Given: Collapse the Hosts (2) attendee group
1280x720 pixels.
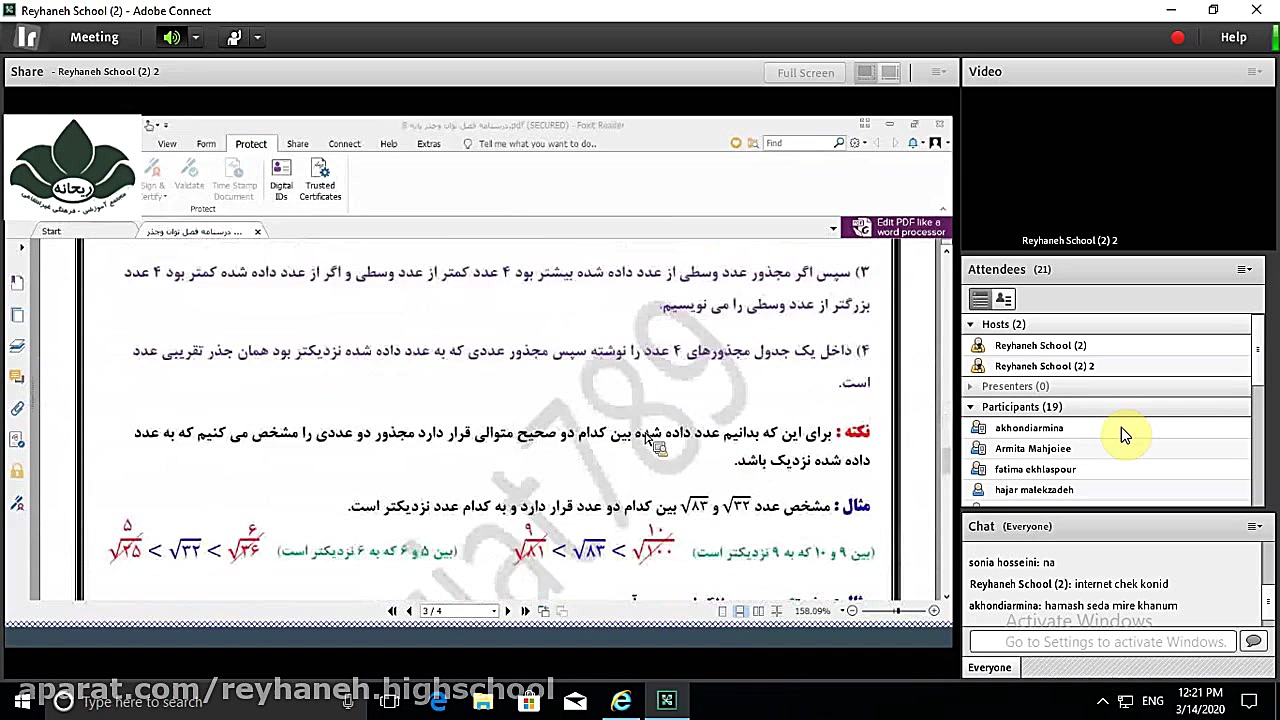Looking at the screenshot, I should (969, 324).
